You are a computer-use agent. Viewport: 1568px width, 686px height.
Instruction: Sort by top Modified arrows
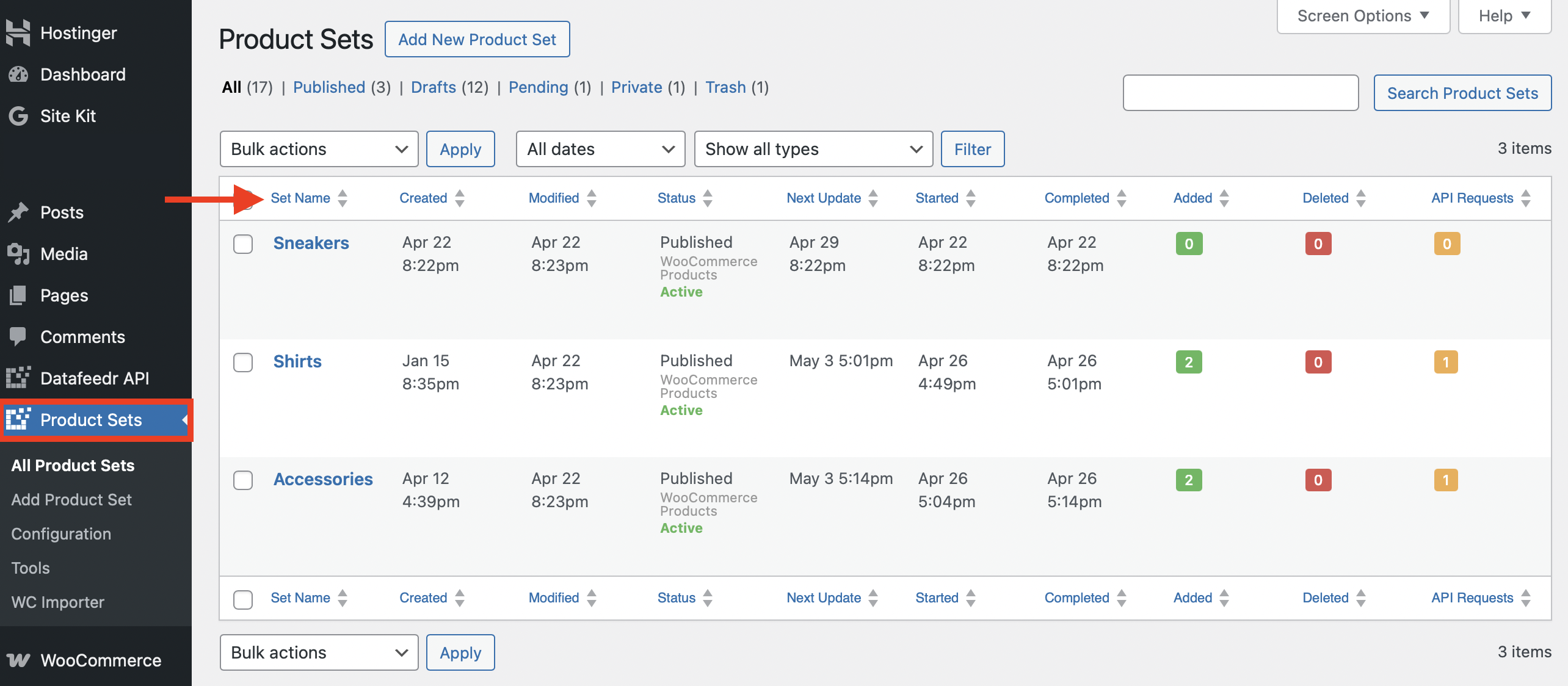pos(592,198)
